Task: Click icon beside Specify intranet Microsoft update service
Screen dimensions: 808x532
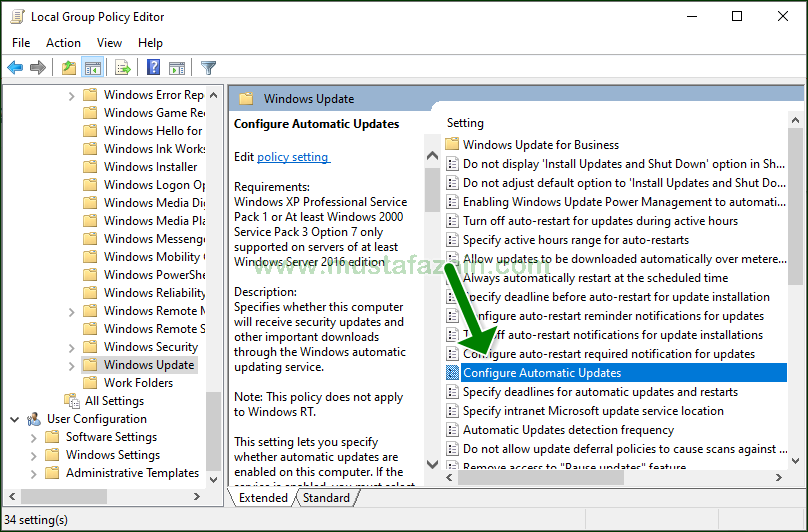Action: [452, 411]
